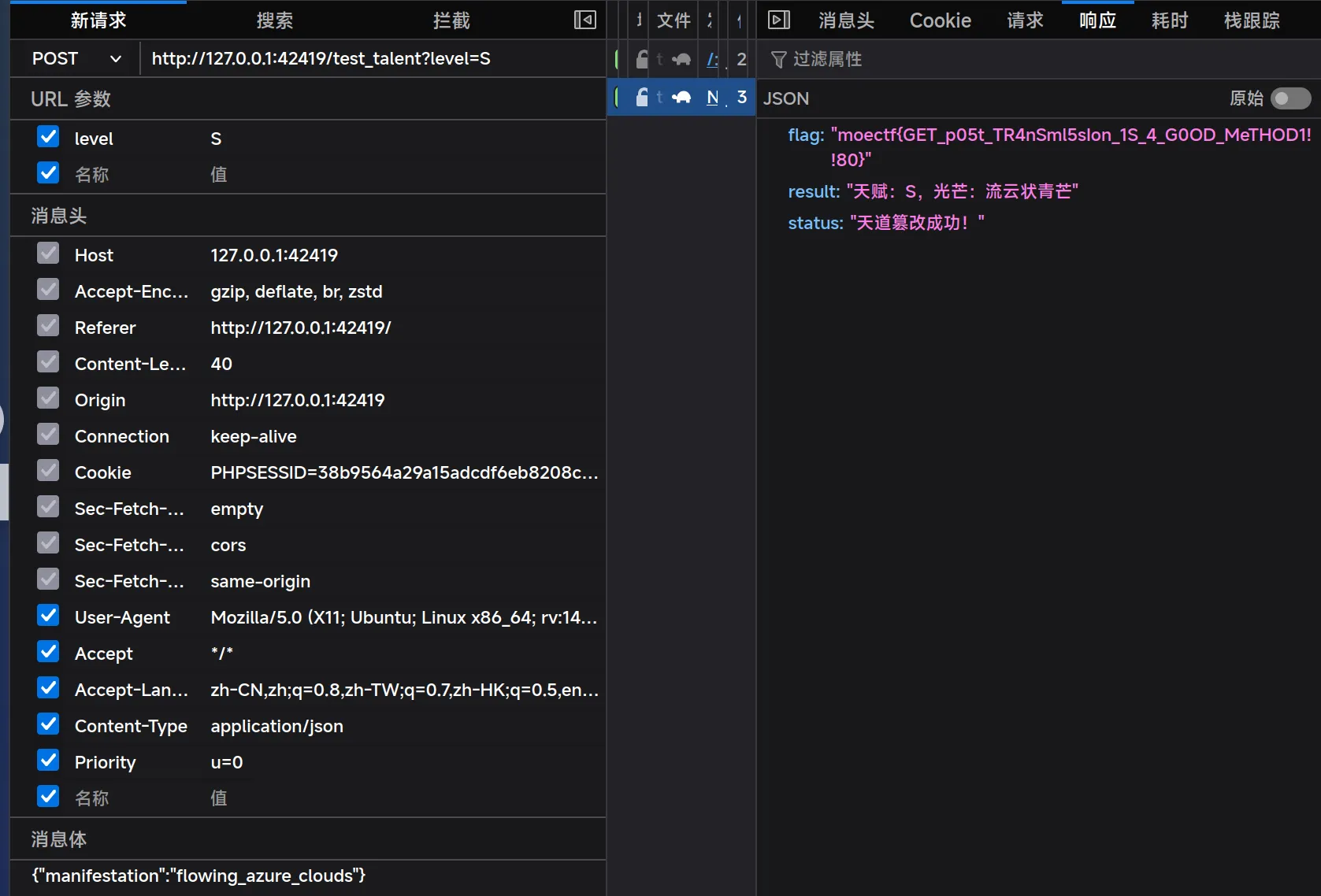Open the 拦截 (block) tab
Viewport: 1321px width, 896px height.
pyautogui.click(x=451, y=20)
